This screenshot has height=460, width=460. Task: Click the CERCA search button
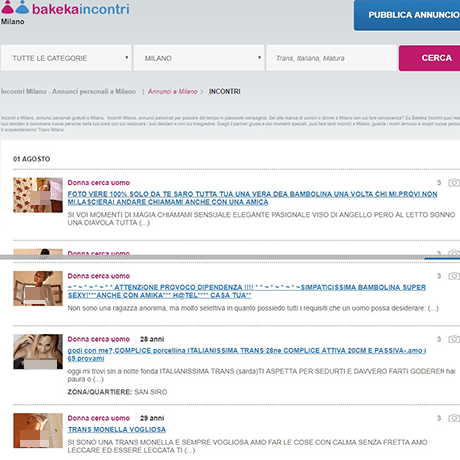pos(429,58)
